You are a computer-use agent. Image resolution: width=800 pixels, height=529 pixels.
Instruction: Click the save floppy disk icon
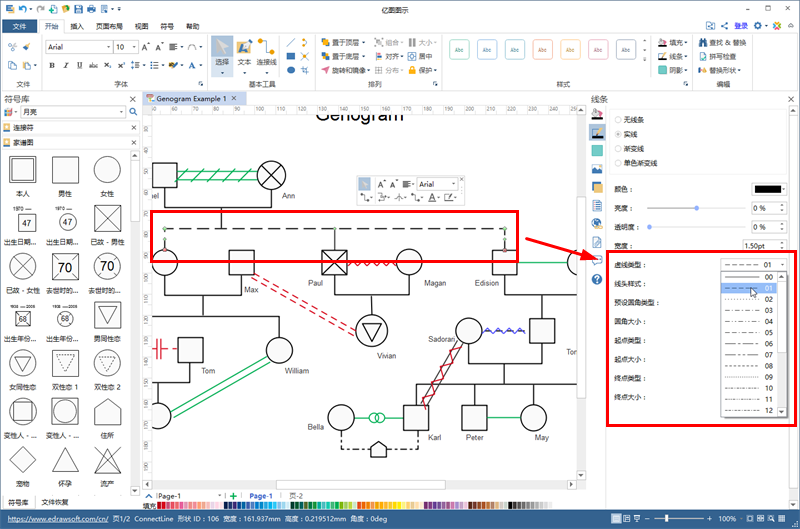click(x=79, y=9)
